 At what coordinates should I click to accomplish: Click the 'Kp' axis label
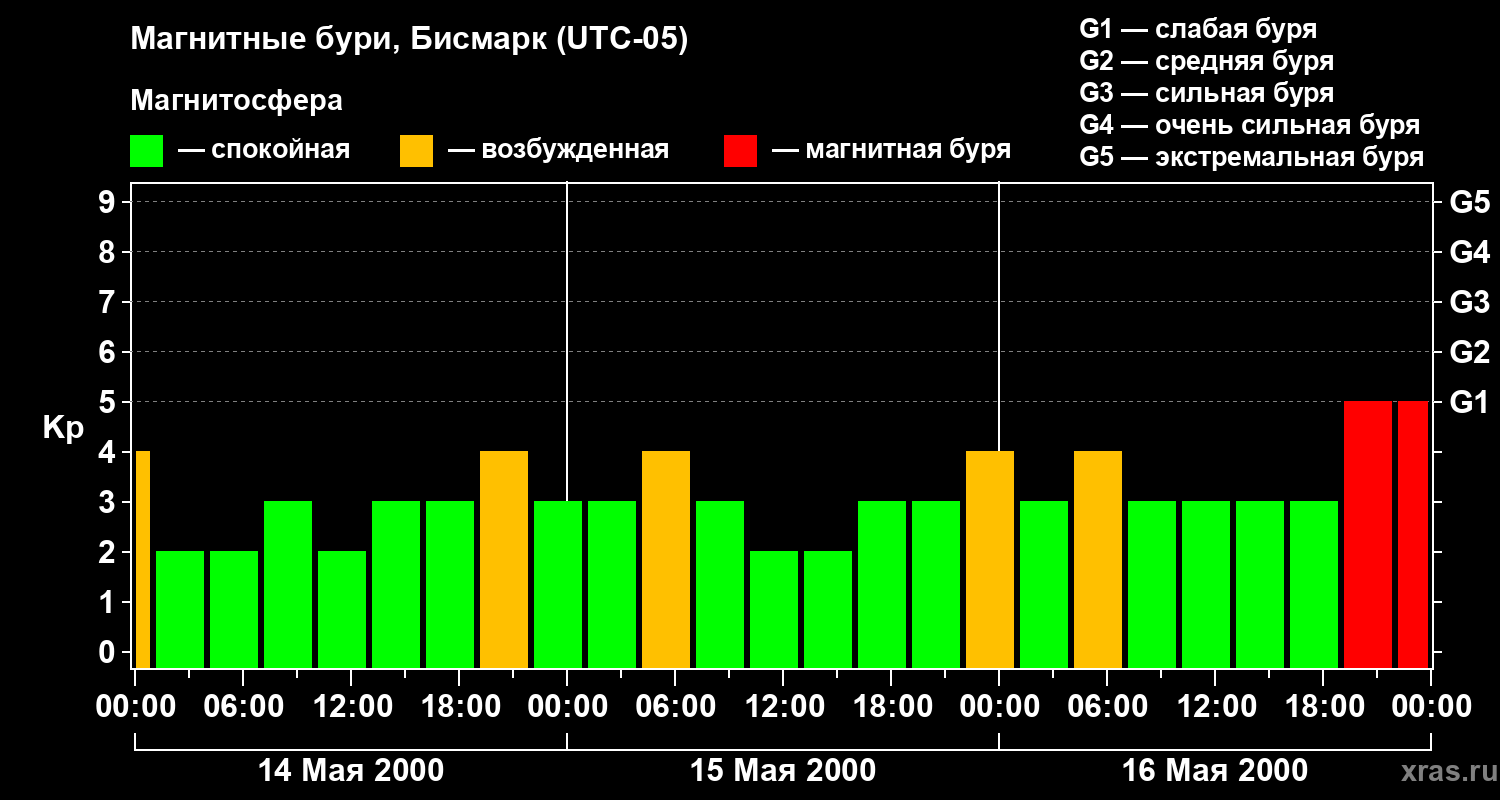click(x=63, y=428)
